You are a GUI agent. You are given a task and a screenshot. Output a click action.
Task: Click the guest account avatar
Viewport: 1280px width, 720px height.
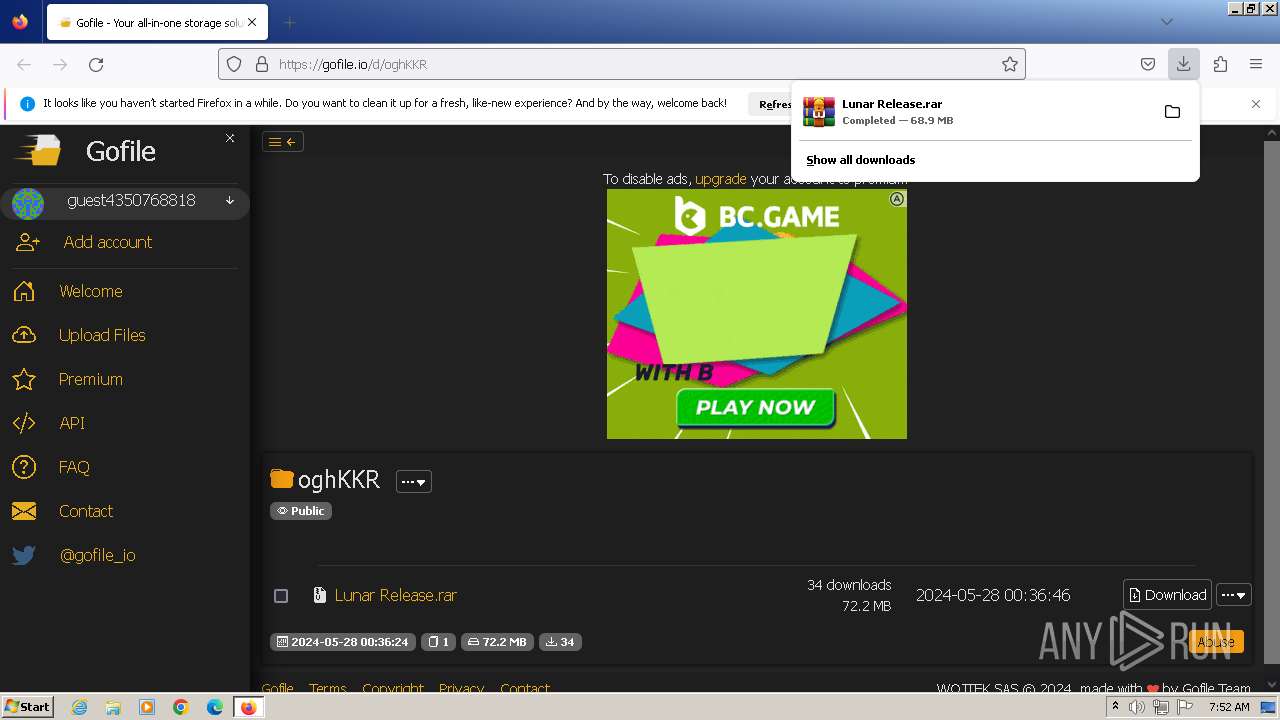[x=28, y=203]
